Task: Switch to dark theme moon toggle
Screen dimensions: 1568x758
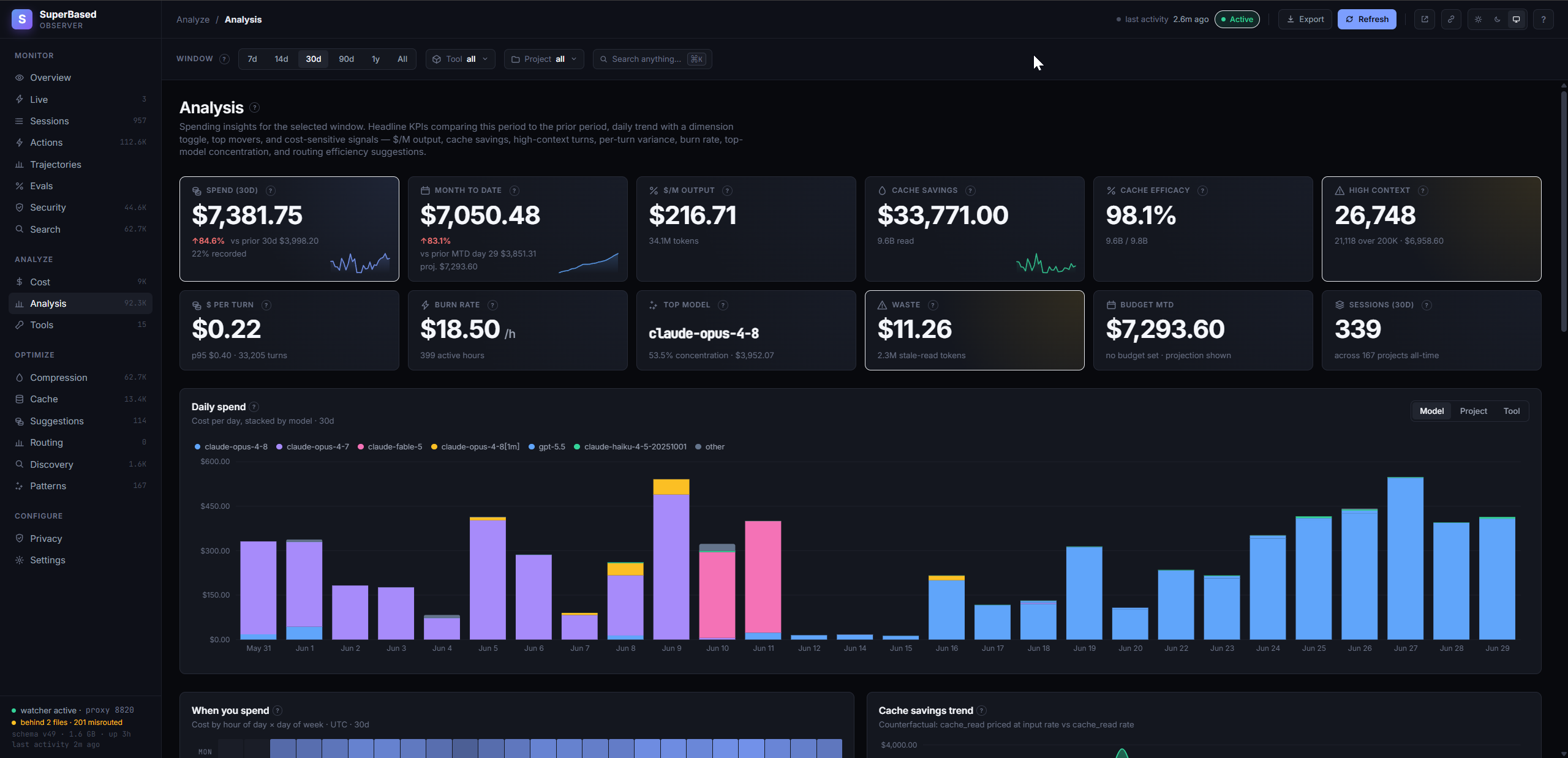Action: 1498,20
